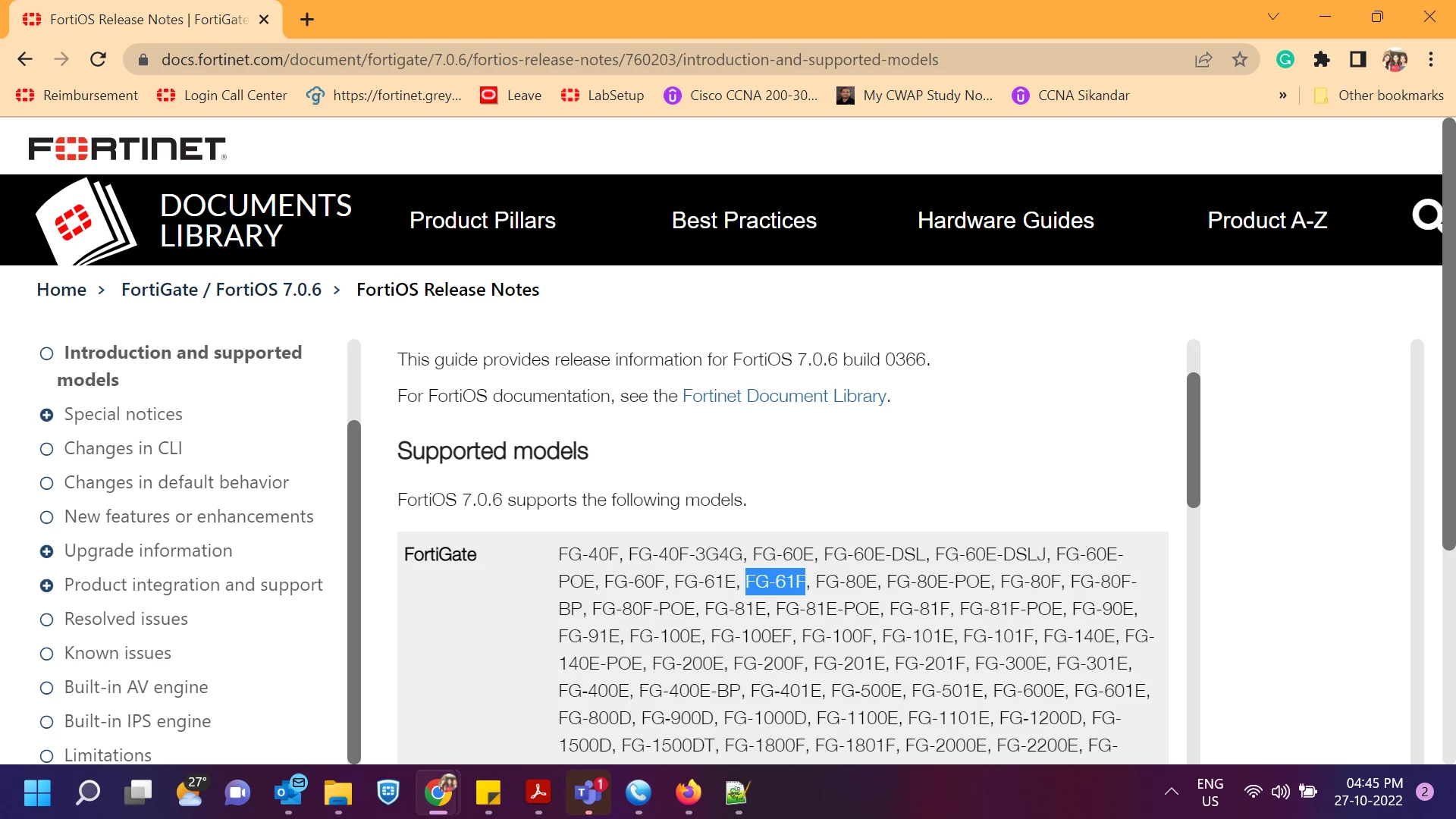Click the share page icon in address bar

point(1203,59)
